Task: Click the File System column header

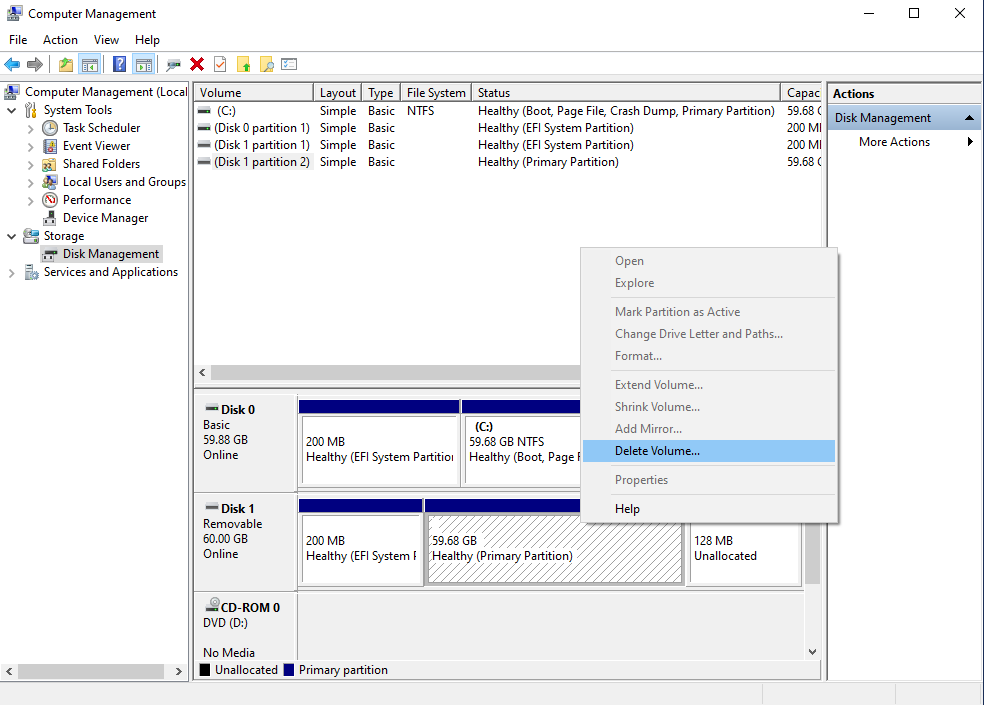Action: tap(436, 93)
